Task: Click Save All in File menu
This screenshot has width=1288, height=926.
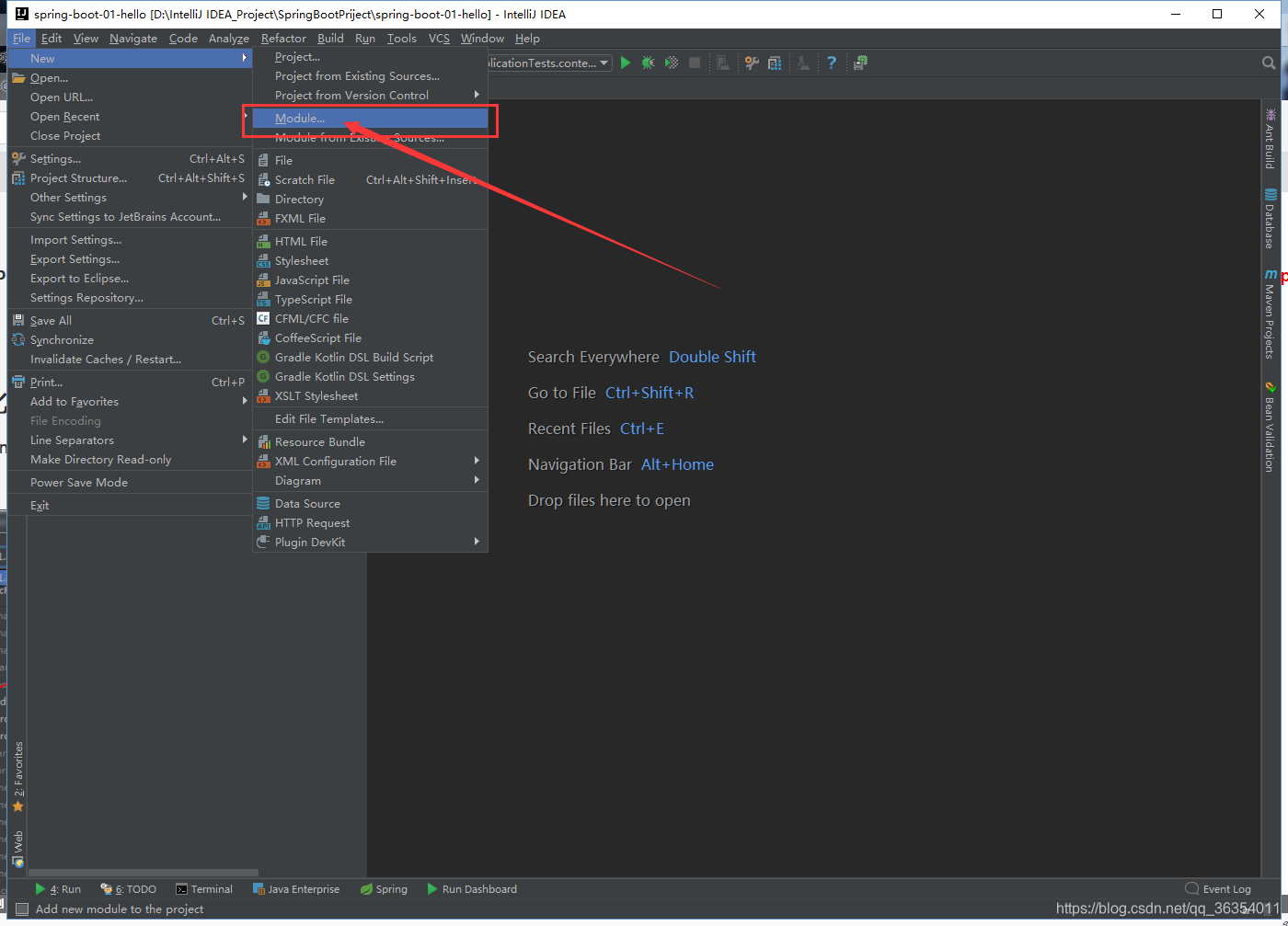Action: click(130, 321)
